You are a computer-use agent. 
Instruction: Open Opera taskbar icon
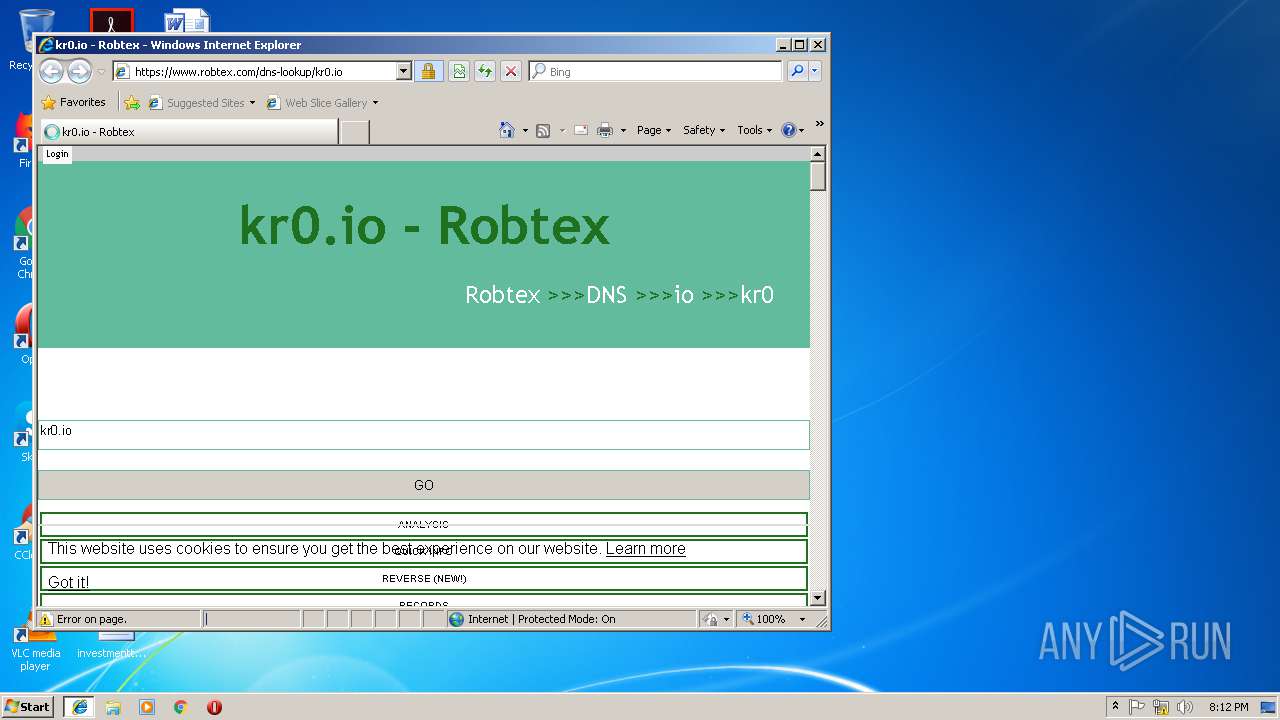214,707
